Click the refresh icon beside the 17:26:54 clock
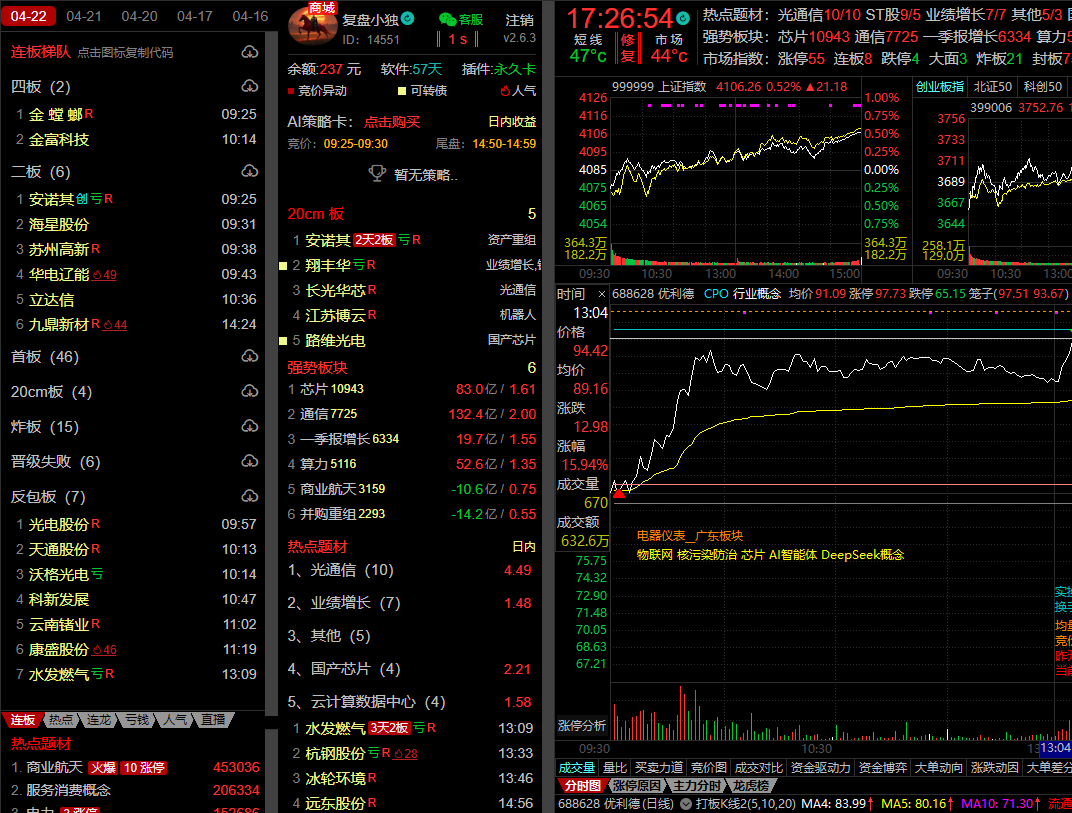Viewport: 1072px width, 813px height. point(683,18)
